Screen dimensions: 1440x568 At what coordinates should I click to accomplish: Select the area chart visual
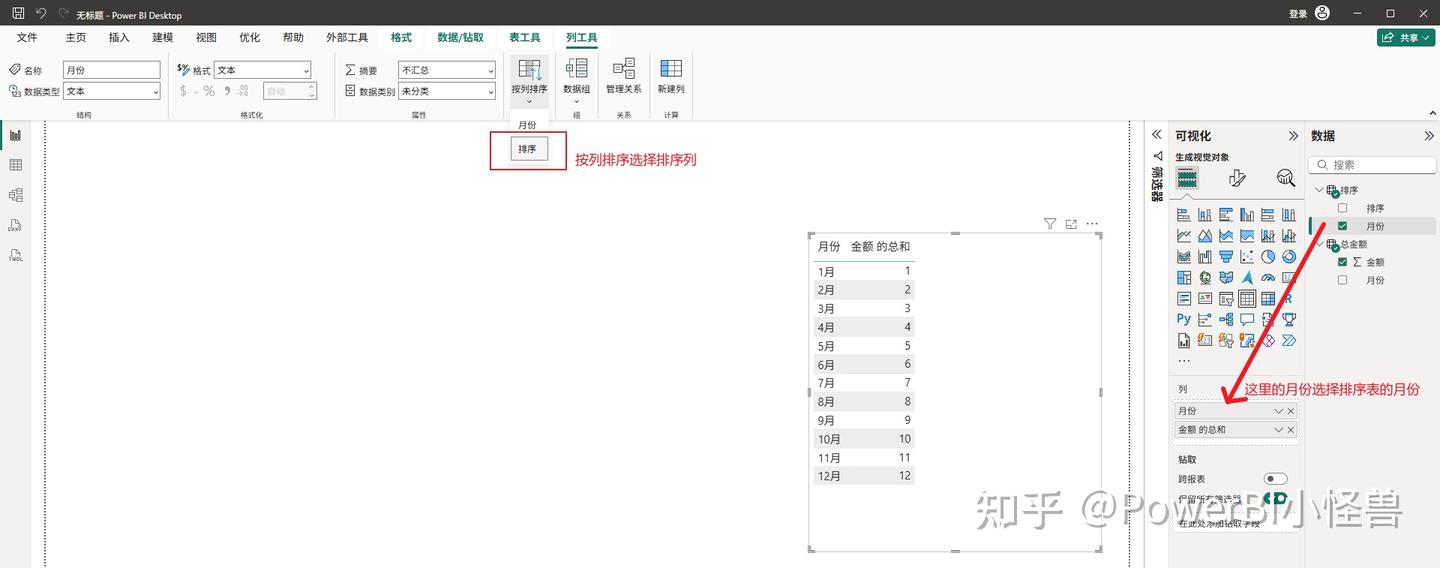[x=1205, y=236]
